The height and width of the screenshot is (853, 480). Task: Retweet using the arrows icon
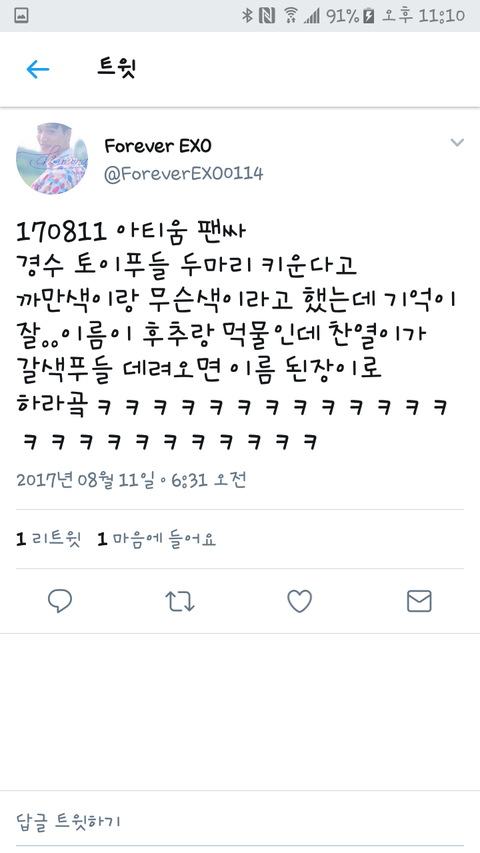coord(180,601)
